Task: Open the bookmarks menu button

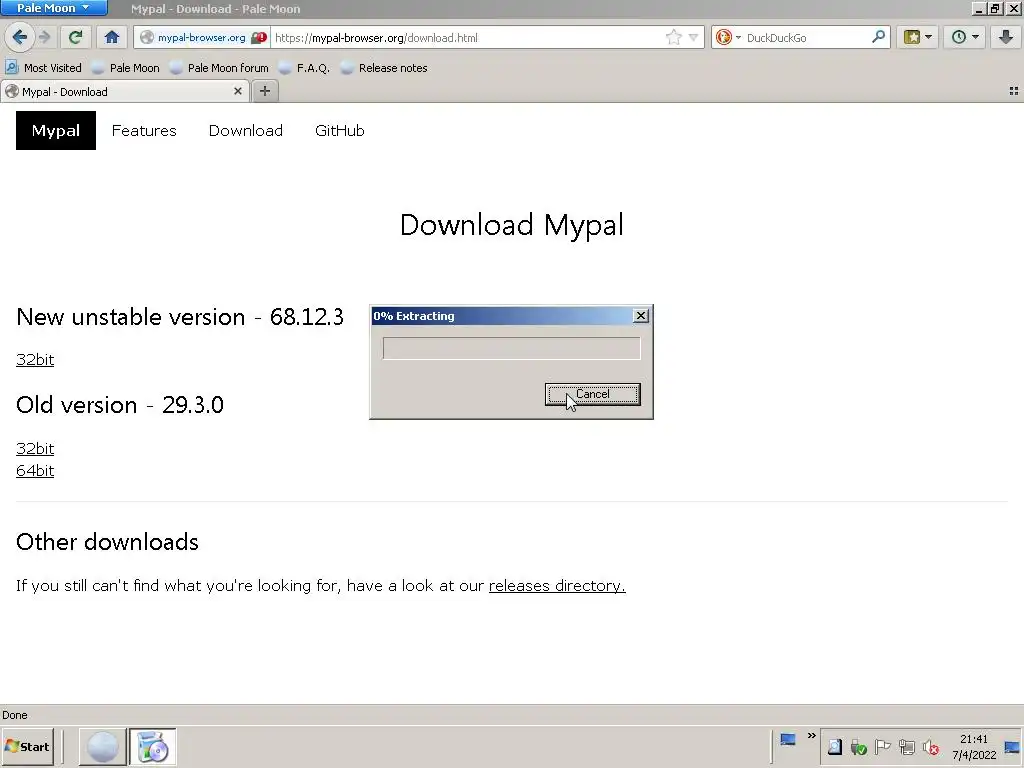Action: tap(918, 37)
